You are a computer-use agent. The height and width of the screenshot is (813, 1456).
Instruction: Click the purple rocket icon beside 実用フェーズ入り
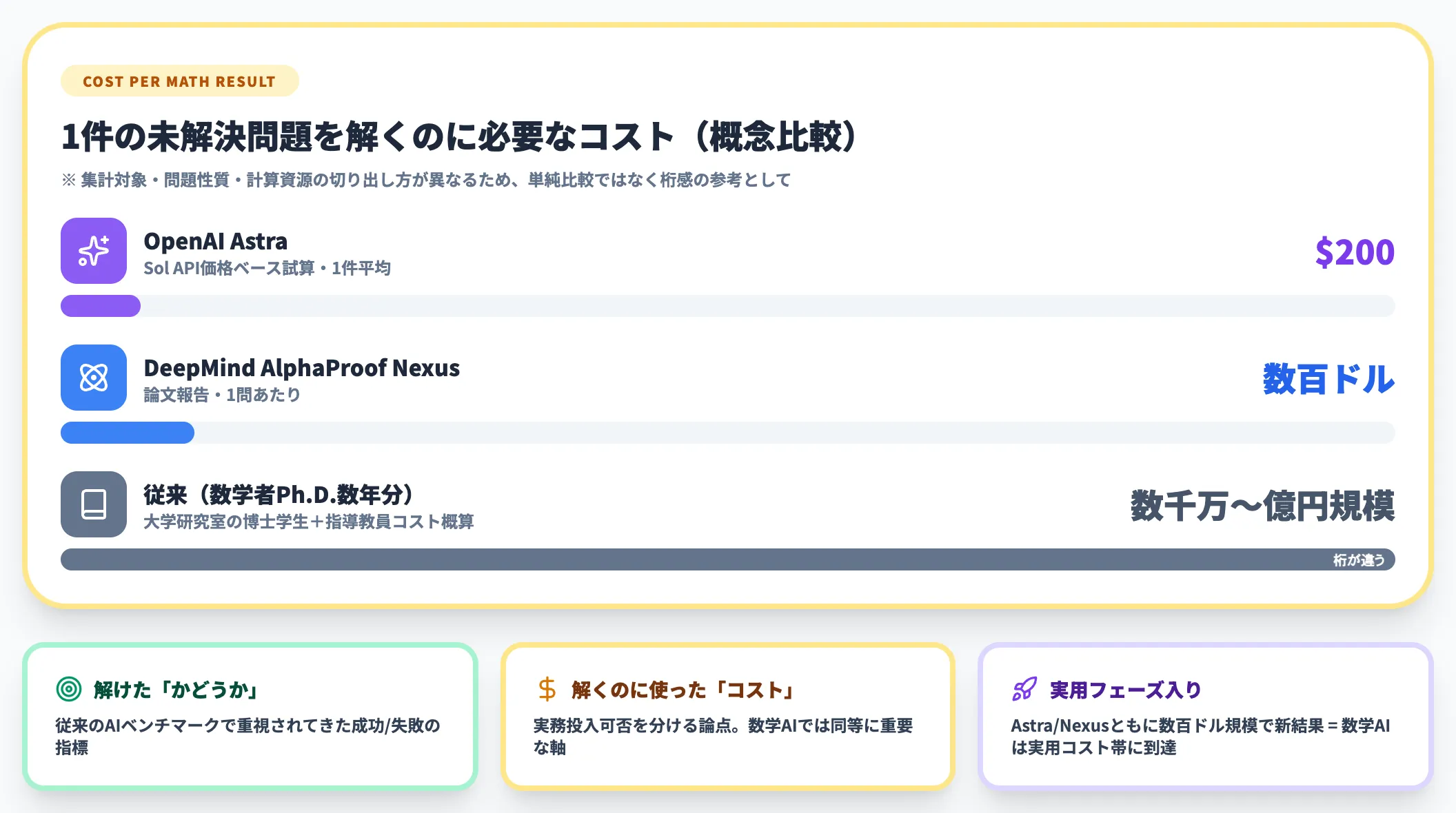(x=1024, y=689)
